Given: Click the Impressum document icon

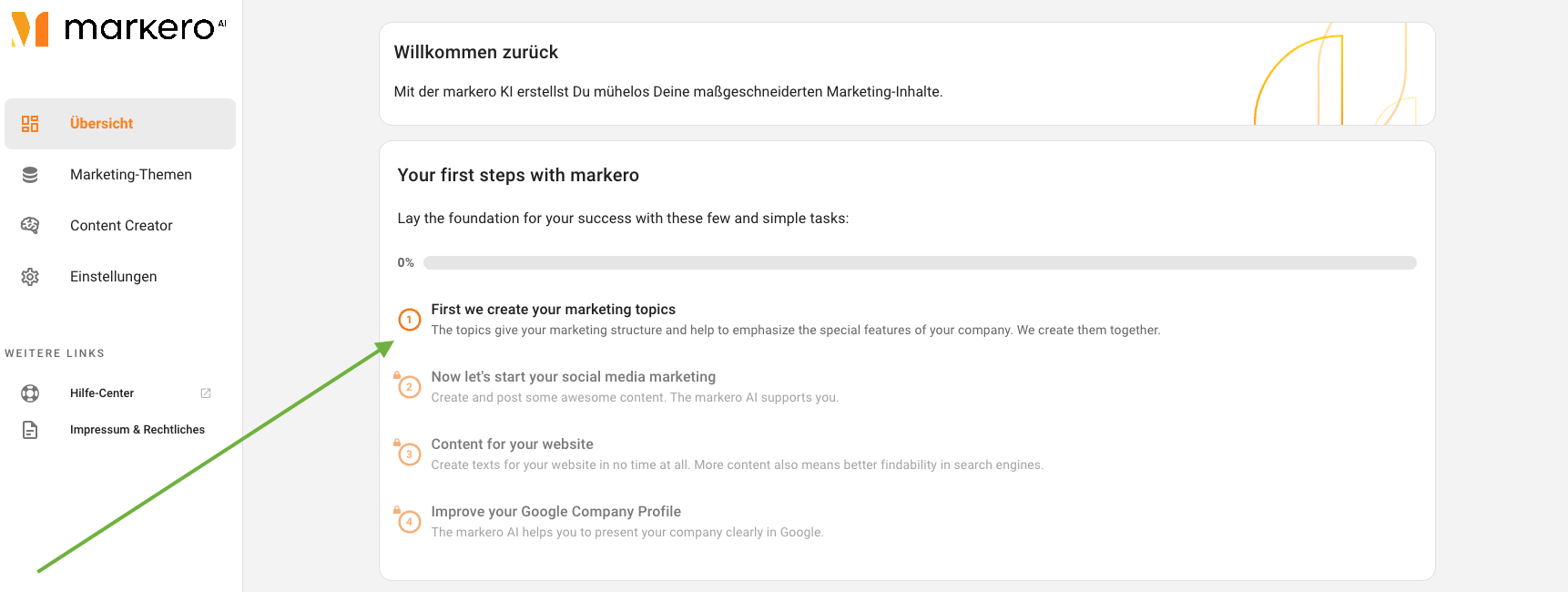Looking at the screenshot, I should click(30, 430).
